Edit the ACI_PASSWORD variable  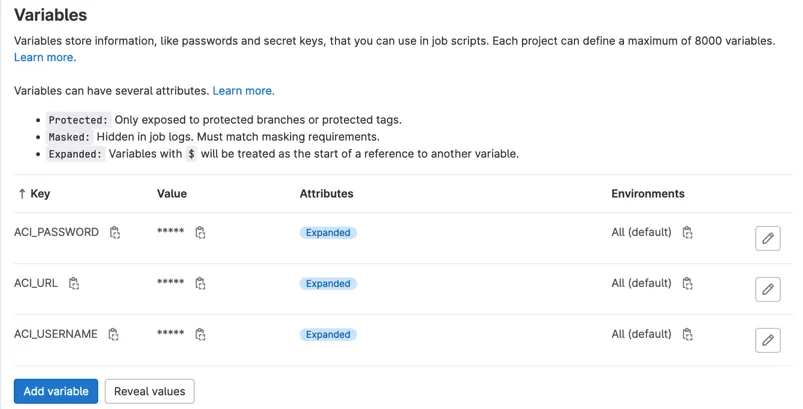(768, 238)
